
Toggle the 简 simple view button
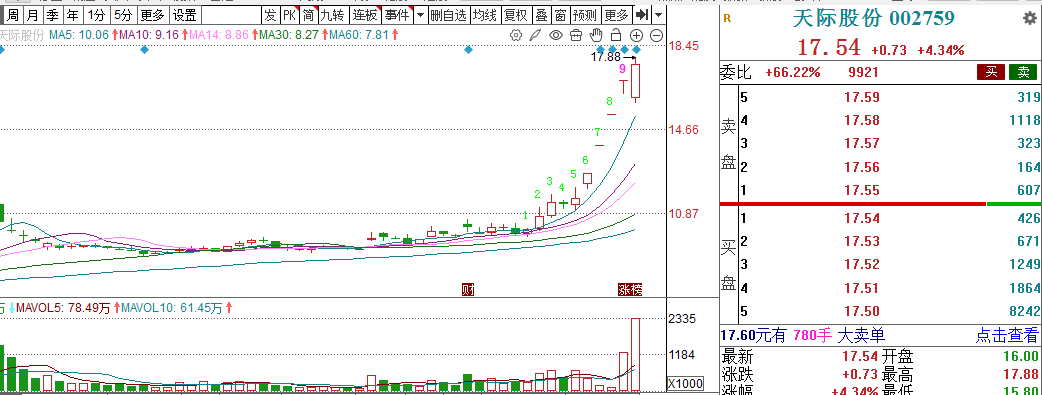click(x=308, y=14)
